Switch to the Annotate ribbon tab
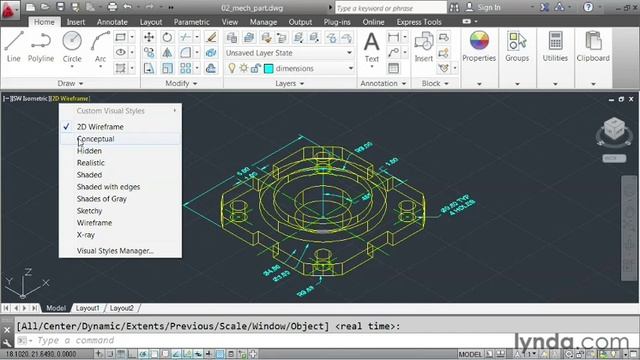The image size is (640, 360). [112, 22]
